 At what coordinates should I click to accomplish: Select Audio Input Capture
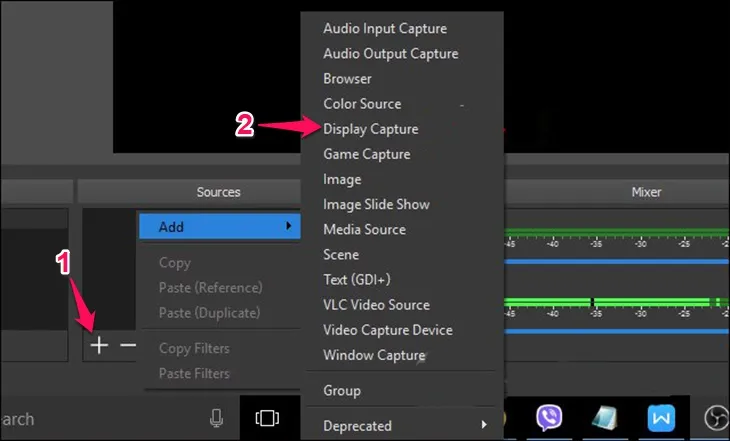point(385,29)
